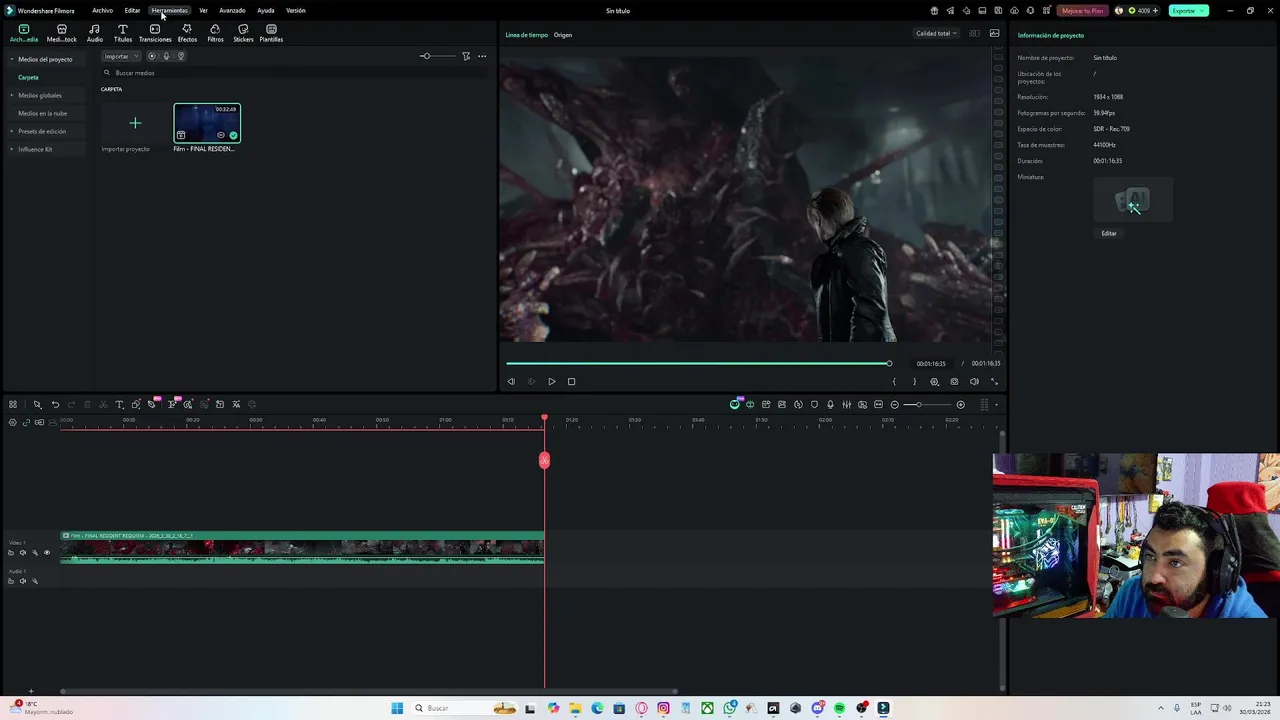Select the text tool in timeline toolbar

[x=119, y=404]
